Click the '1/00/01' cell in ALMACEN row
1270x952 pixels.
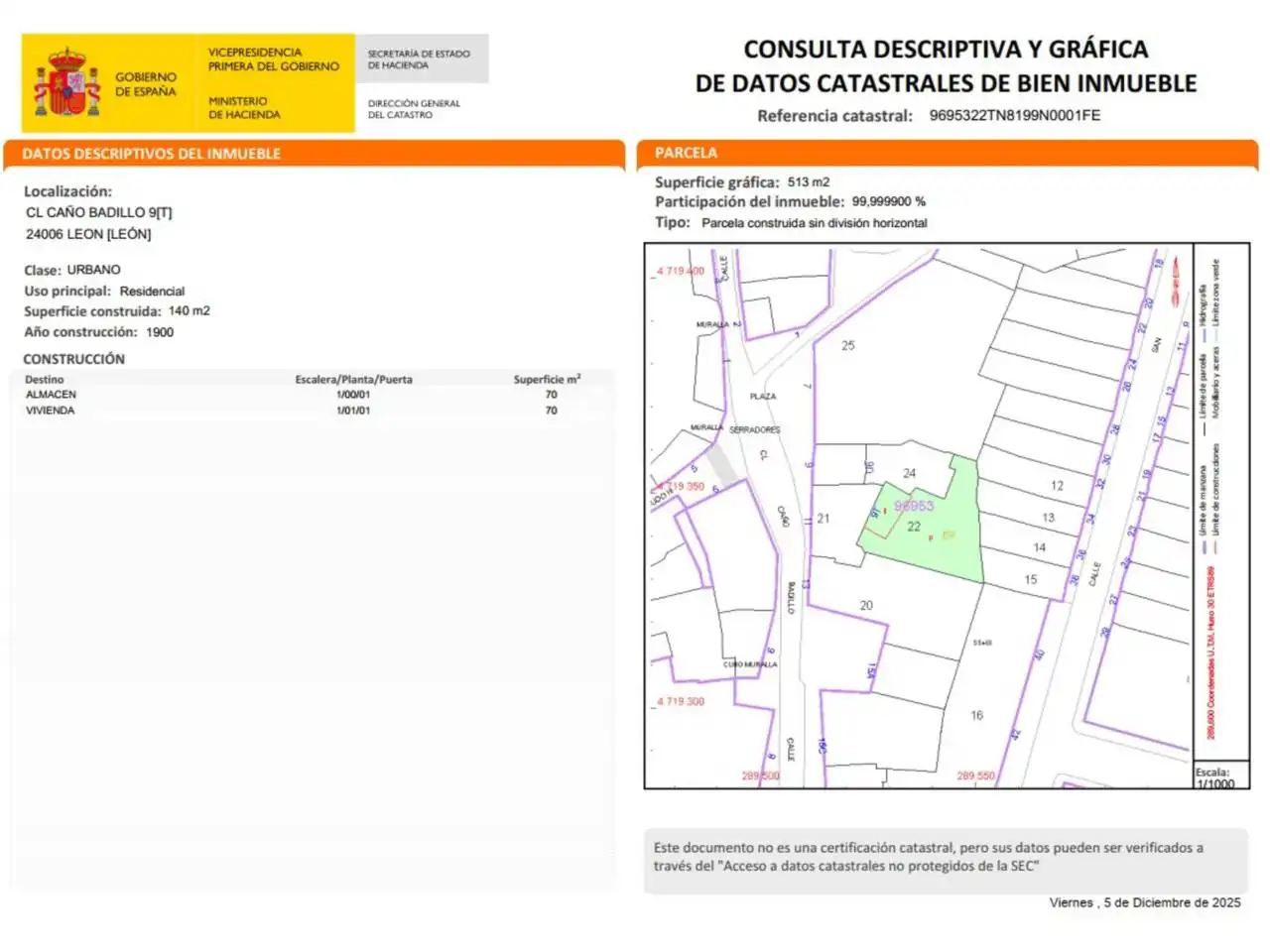(353, 395)
